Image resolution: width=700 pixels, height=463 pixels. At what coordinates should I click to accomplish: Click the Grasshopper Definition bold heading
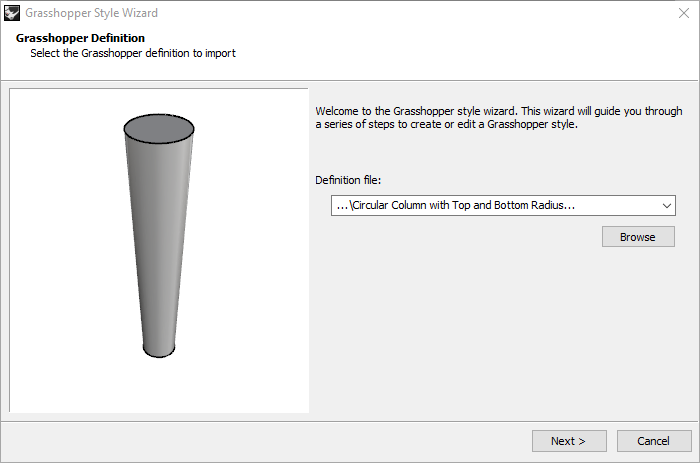click(80, 38)
